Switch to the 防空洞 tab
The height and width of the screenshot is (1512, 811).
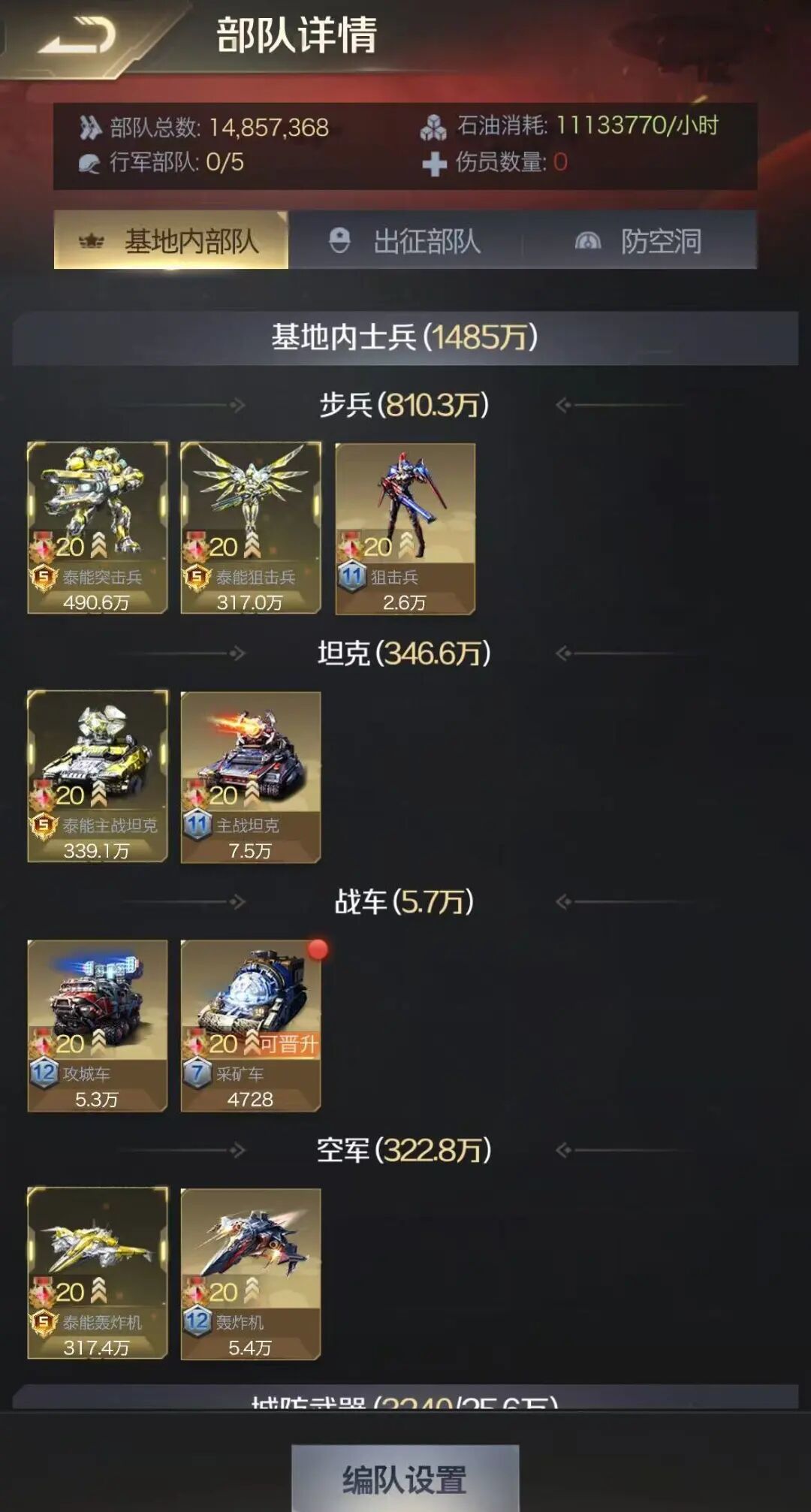[640, 241]
